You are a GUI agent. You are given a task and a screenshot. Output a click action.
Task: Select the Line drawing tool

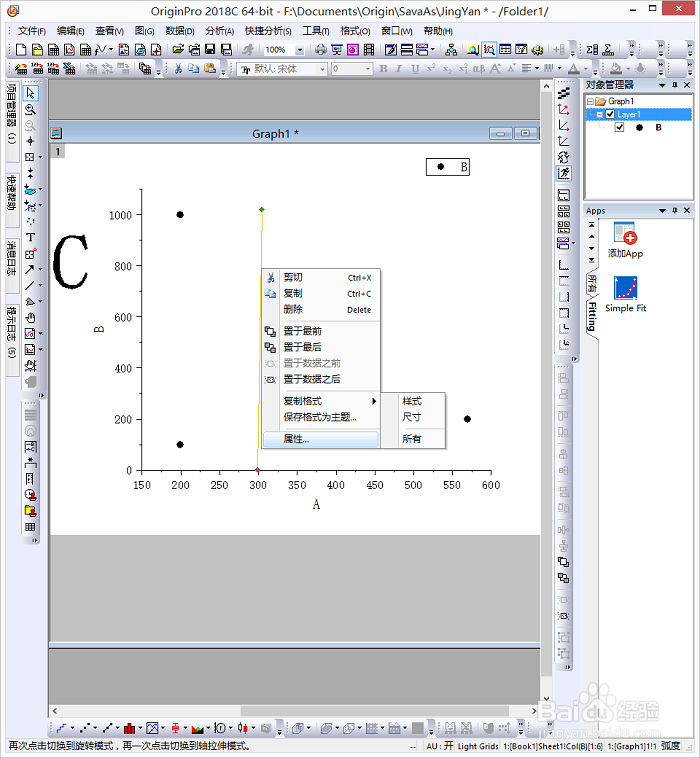[x=30, y=285]
